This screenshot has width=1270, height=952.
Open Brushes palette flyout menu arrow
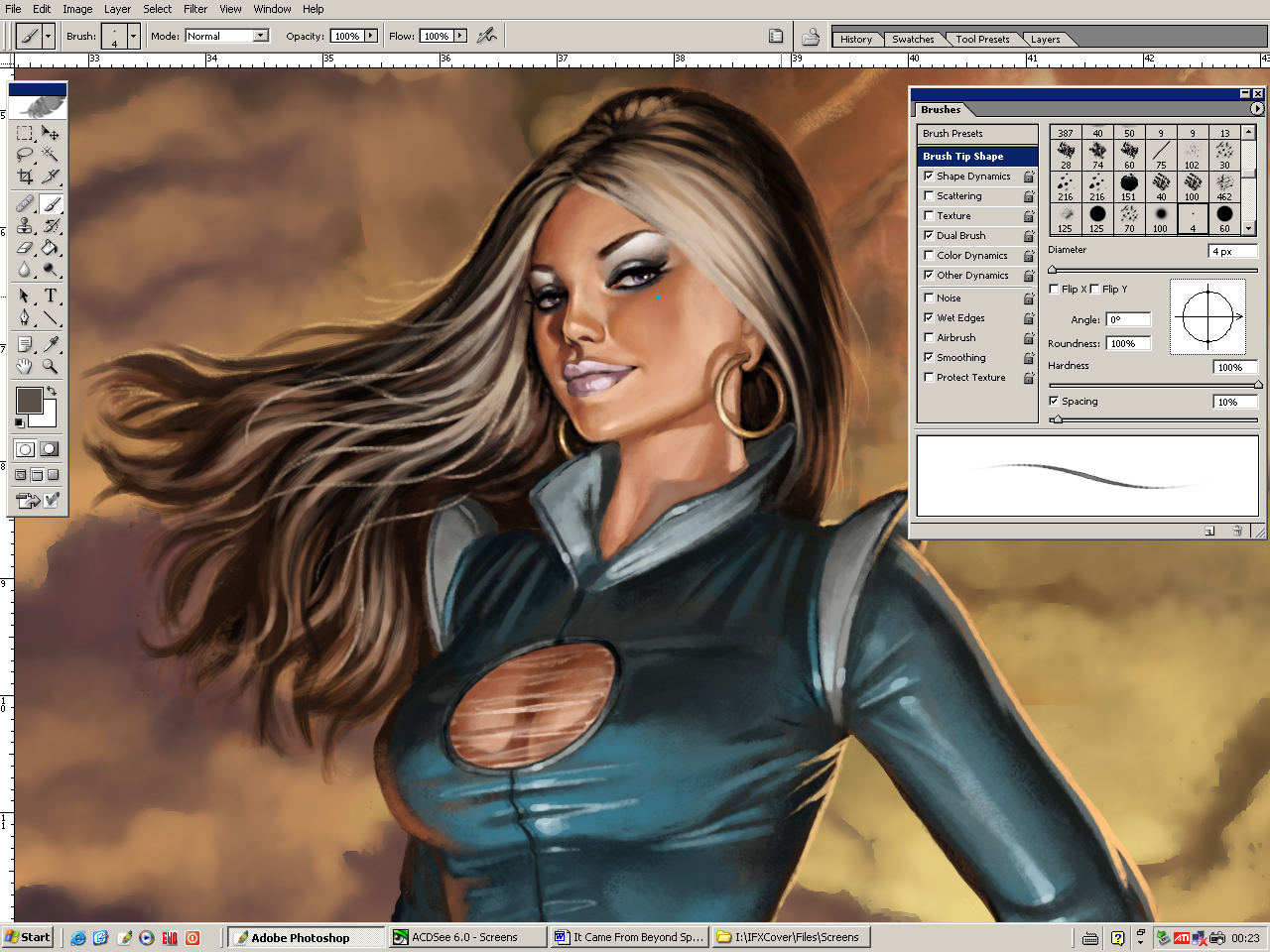click(x=1257, y=109)
